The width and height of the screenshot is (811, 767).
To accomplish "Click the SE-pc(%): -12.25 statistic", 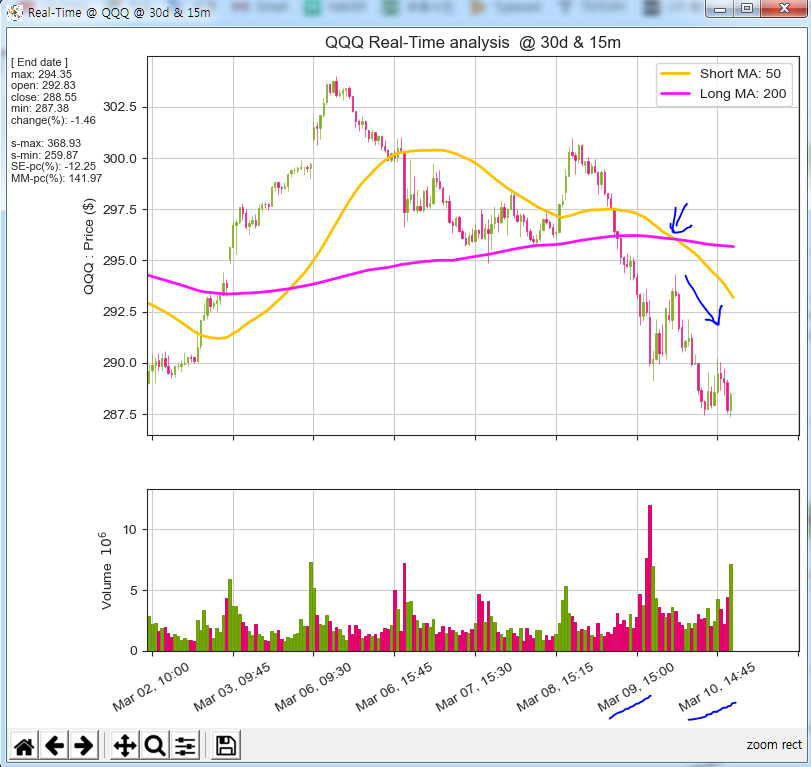I will click(53, 167).
